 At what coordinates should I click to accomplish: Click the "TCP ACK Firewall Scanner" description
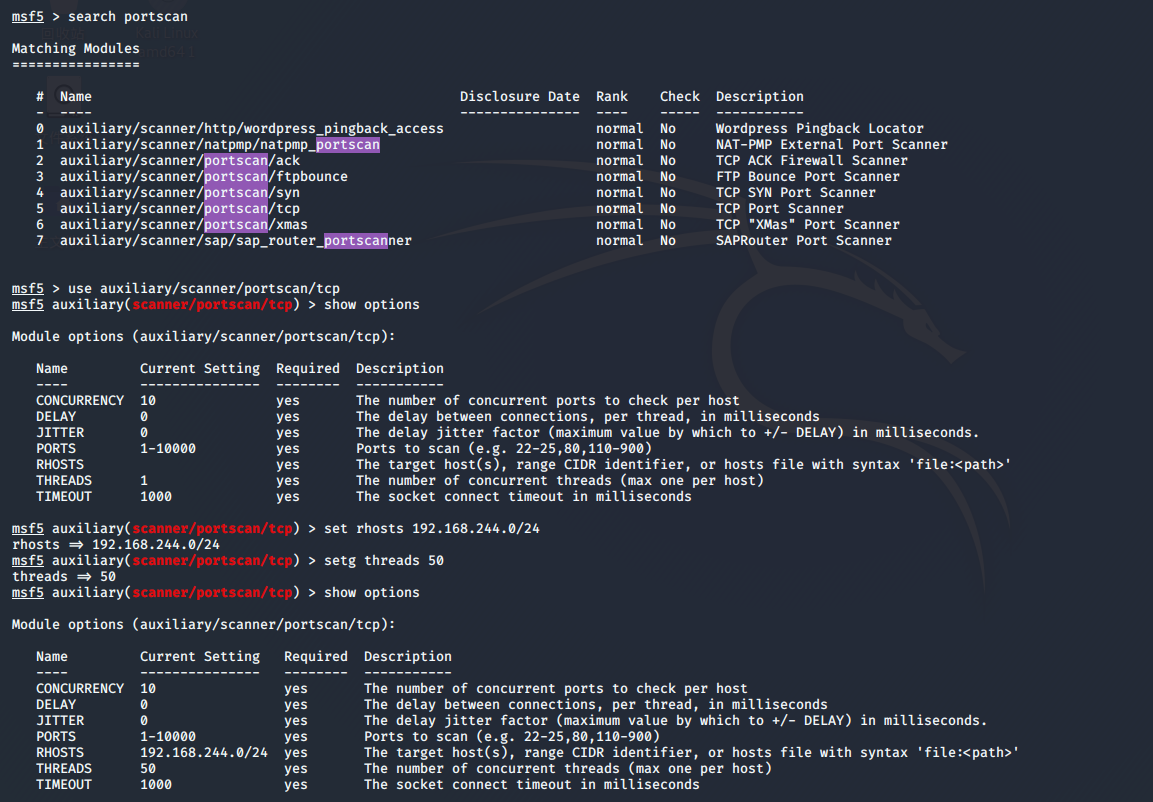(812, 161)
